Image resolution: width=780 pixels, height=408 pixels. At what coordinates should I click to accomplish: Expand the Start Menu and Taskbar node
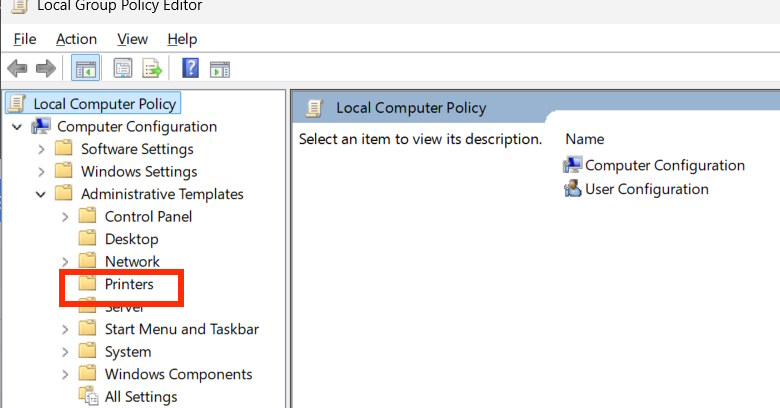coord(65,329)
